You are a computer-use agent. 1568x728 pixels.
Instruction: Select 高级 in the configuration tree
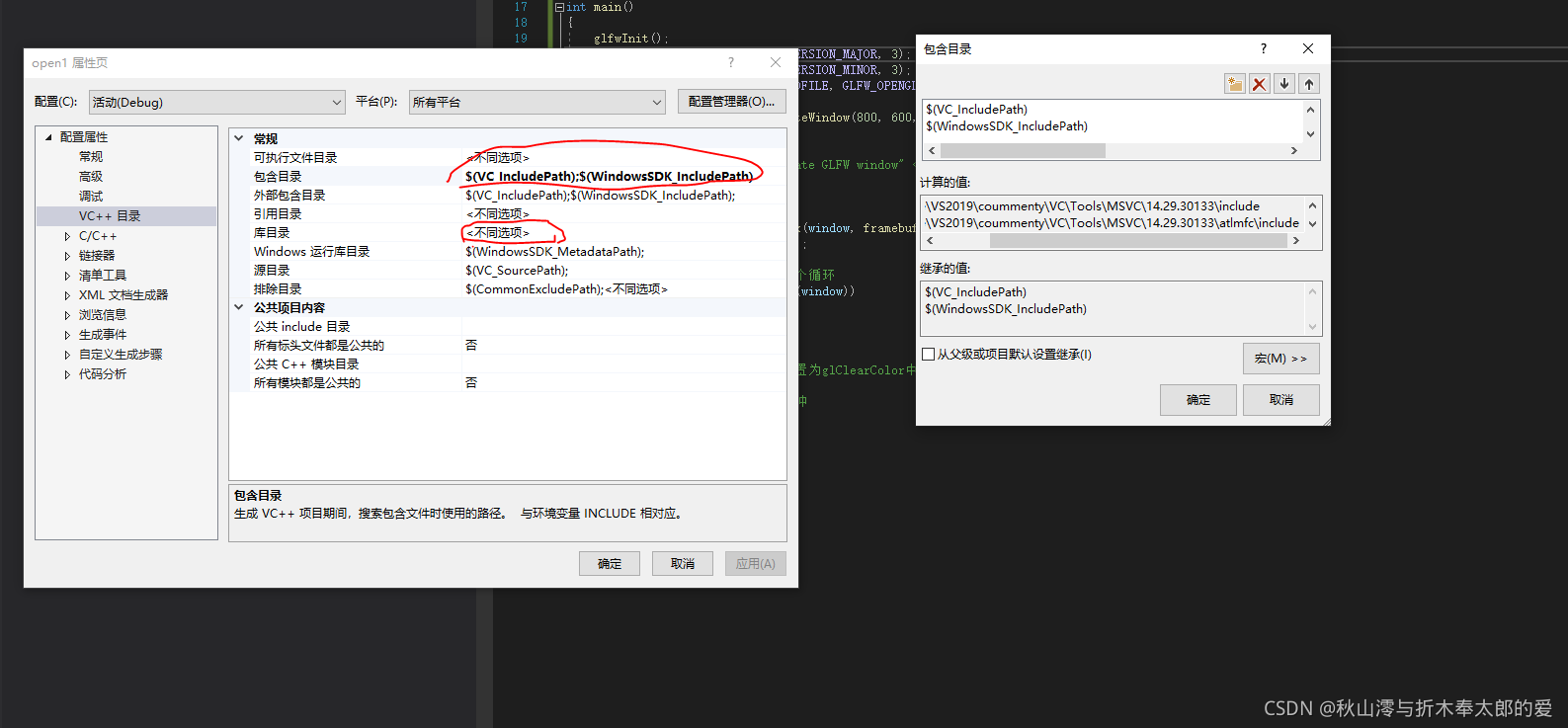(x=91, y=177)
